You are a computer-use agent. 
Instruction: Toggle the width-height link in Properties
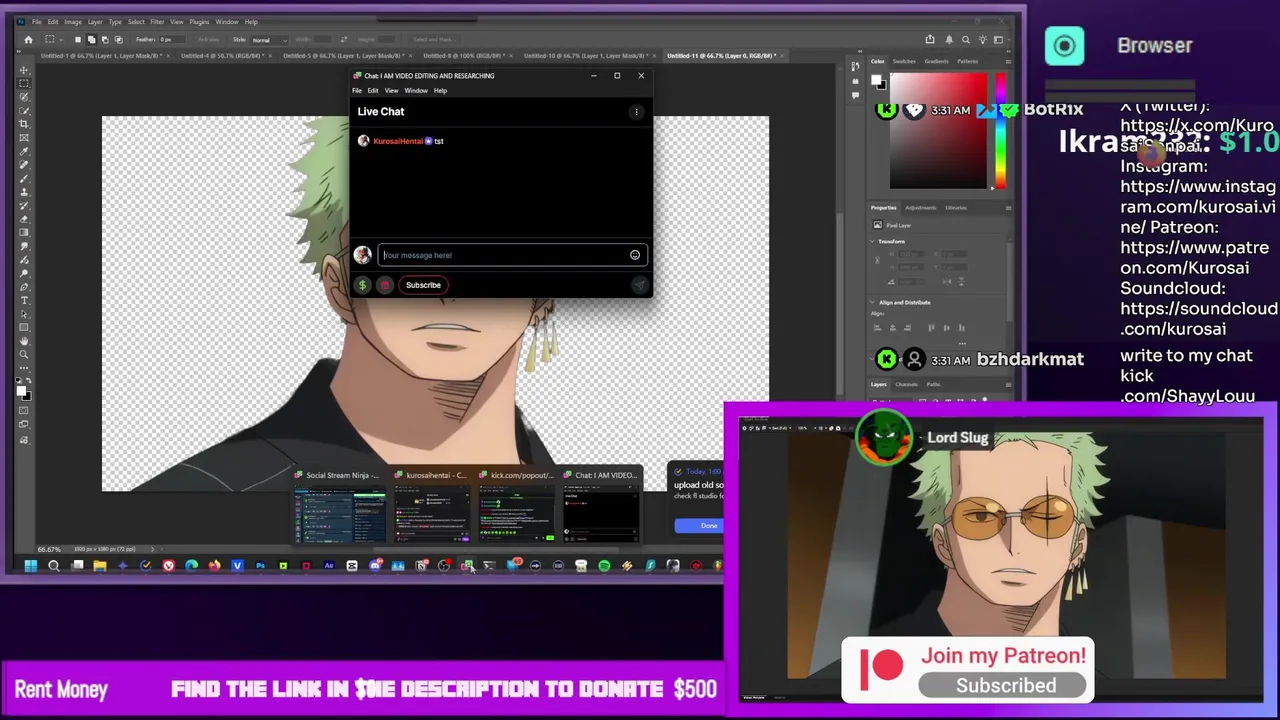877,260
